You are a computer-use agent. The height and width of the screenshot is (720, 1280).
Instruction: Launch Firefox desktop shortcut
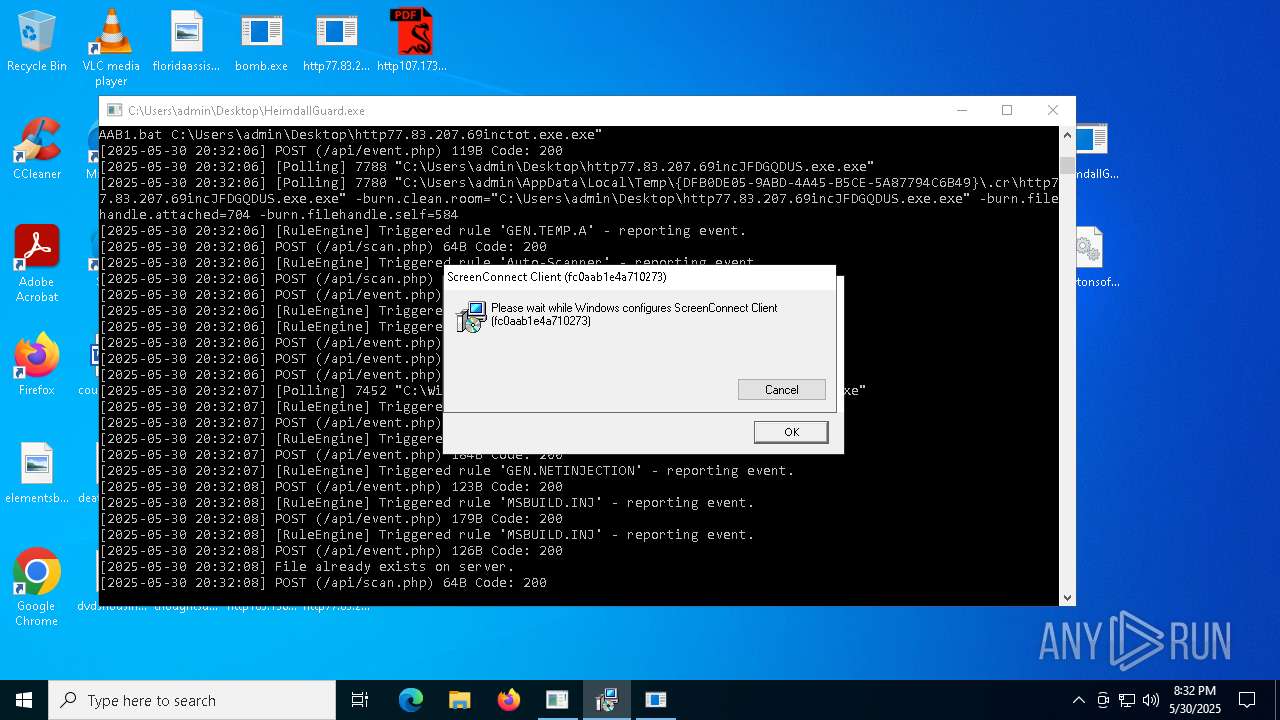(x=37, y=364)
